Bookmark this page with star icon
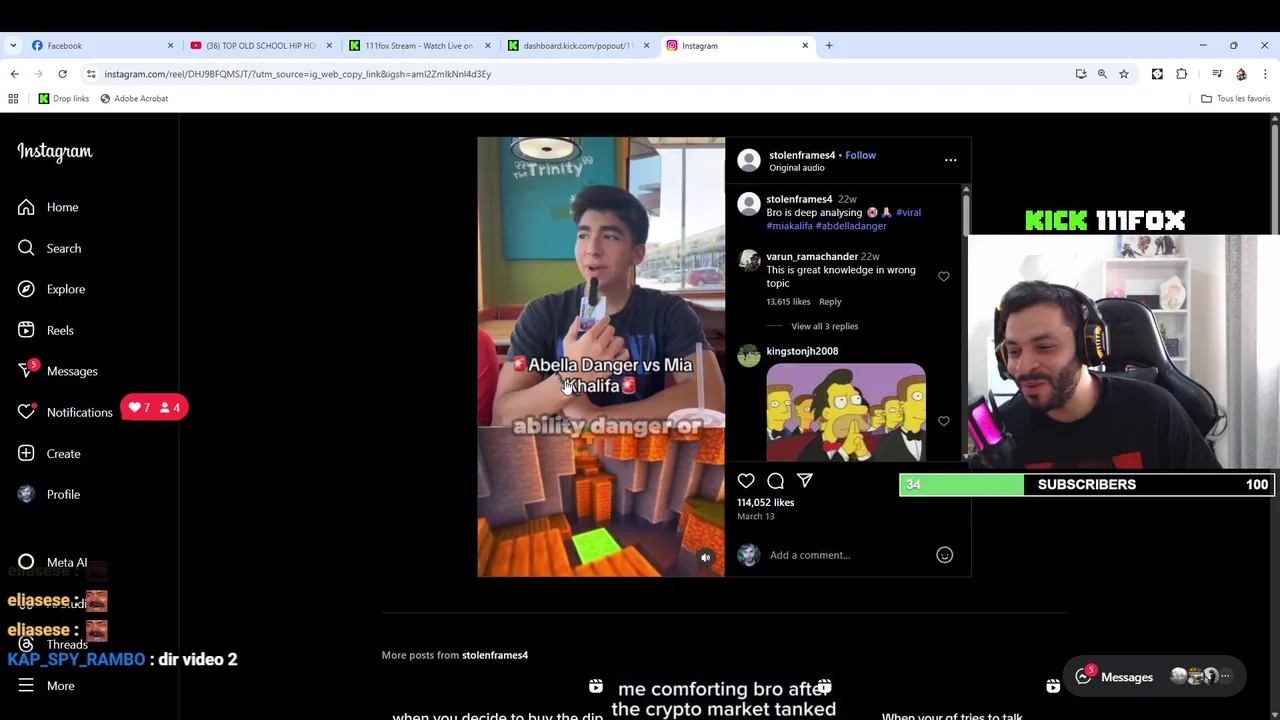 click(1124, 74)
